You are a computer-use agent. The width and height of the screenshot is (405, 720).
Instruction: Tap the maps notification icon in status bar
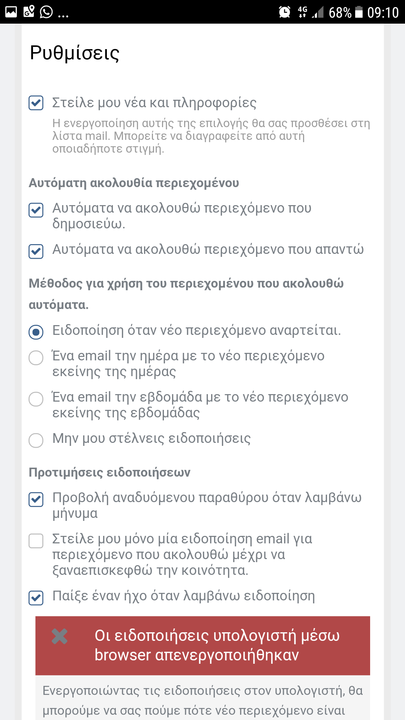click(28, 12)
